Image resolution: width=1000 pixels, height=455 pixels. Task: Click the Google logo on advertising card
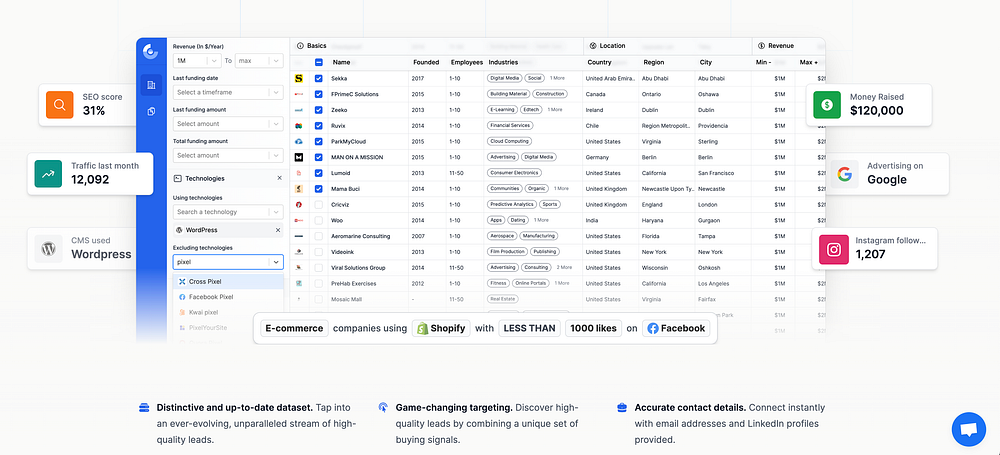(844, 174)
